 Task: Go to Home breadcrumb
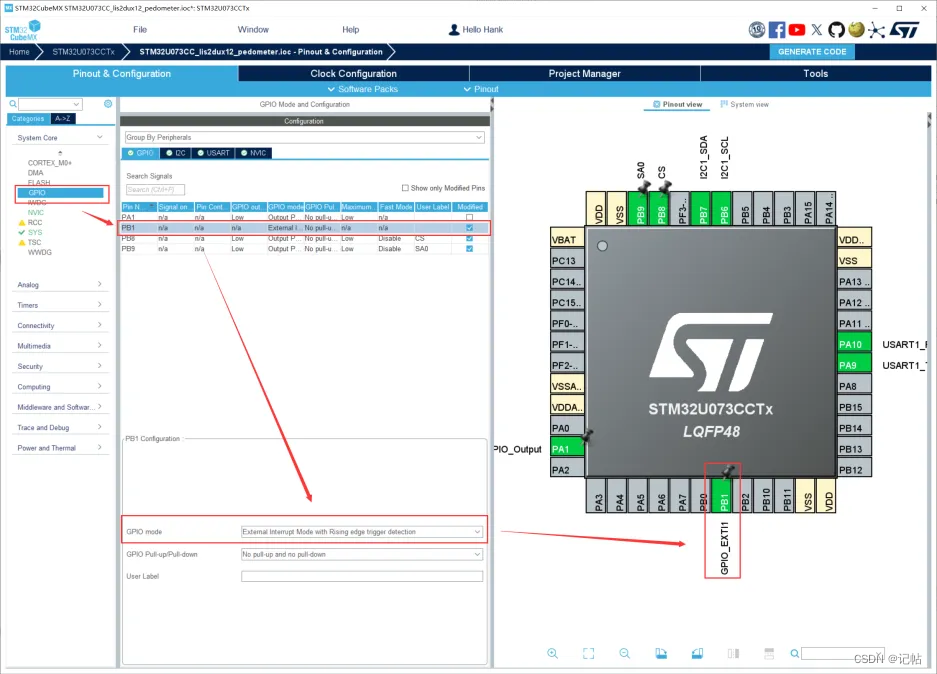tap(19, 52)
